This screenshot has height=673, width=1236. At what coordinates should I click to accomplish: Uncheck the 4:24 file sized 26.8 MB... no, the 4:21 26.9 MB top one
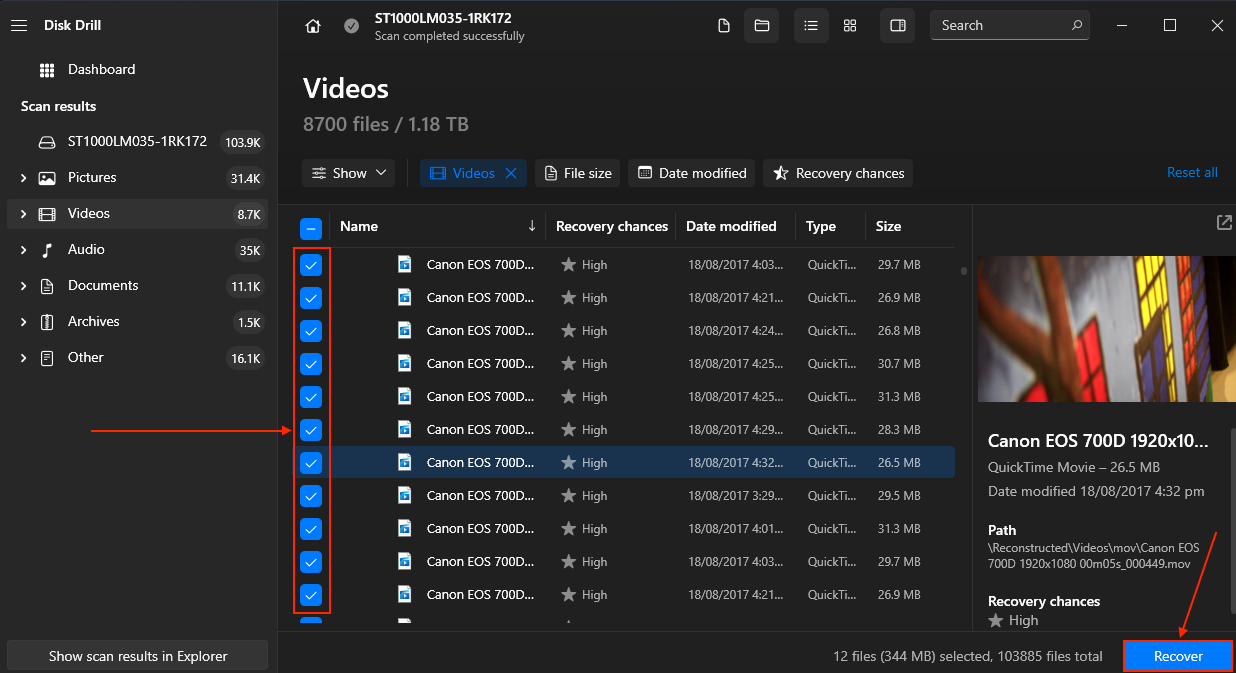coord(311,298)
